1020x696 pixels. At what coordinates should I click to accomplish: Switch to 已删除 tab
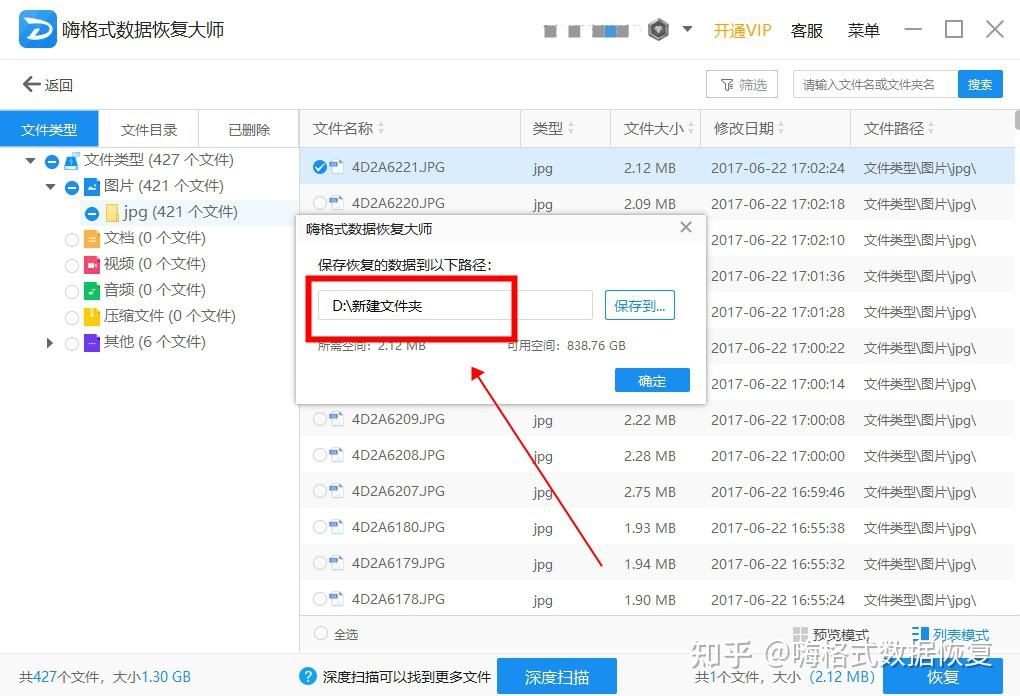click(248, 129)
